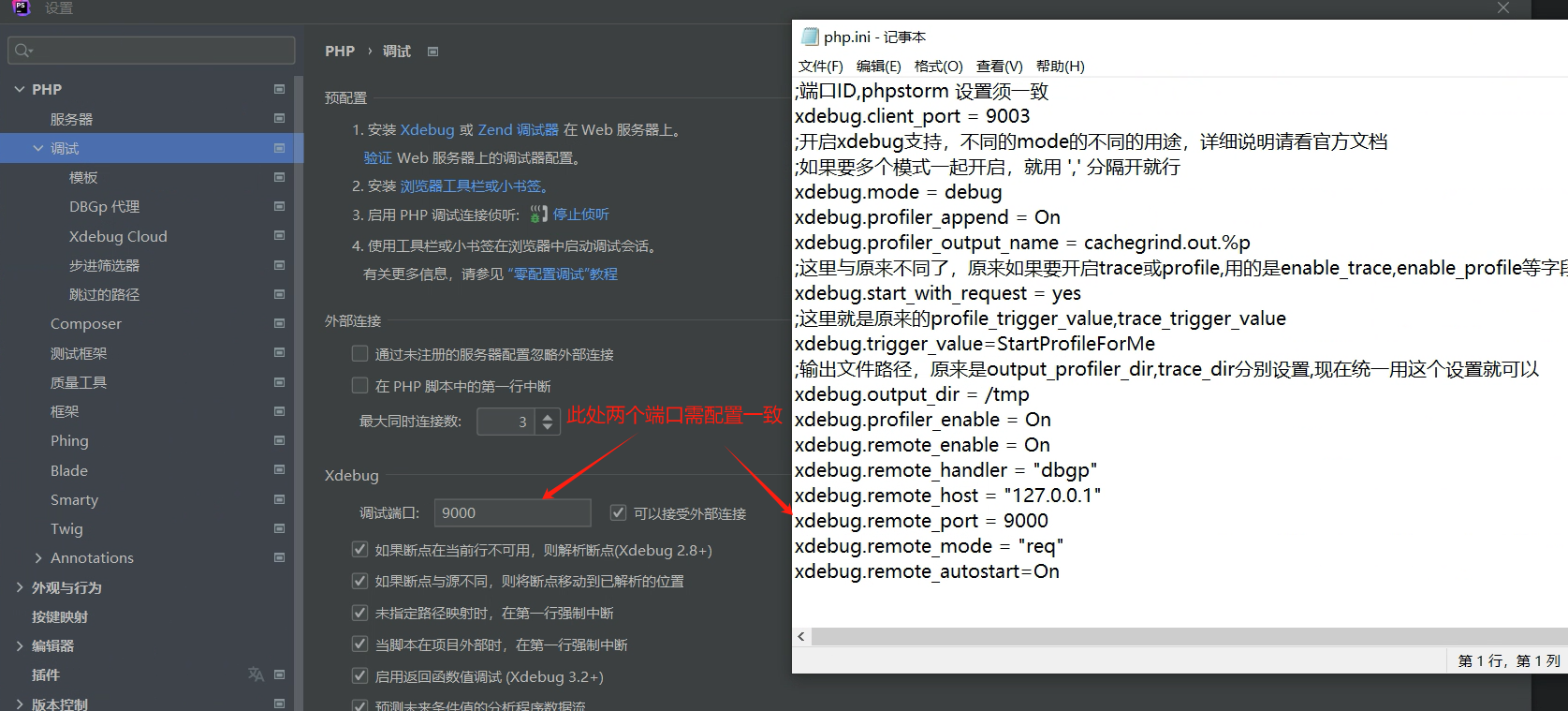The height and width of the screenshot is (711, 1568).
Task: Click the project-level icon beside Annotations
Action: pyautogui.click(x=279, y=556)
